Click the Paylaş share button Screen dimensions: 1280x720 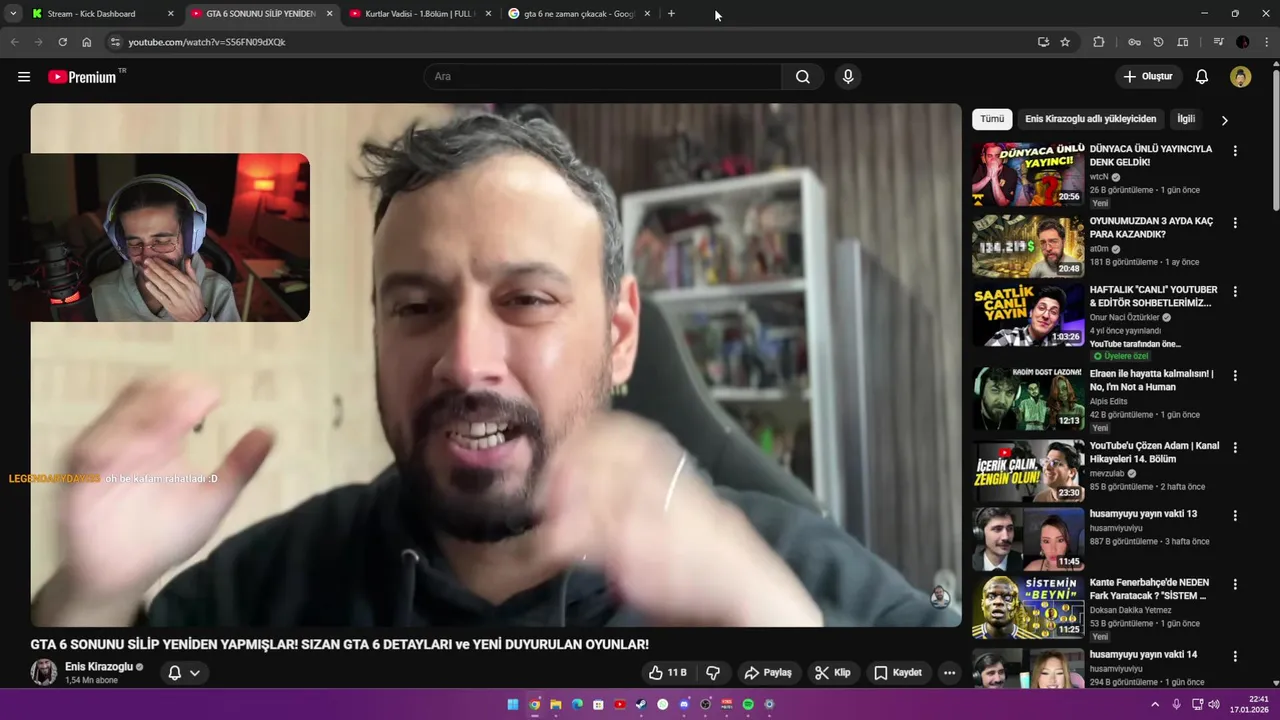[x=768, y=673]
